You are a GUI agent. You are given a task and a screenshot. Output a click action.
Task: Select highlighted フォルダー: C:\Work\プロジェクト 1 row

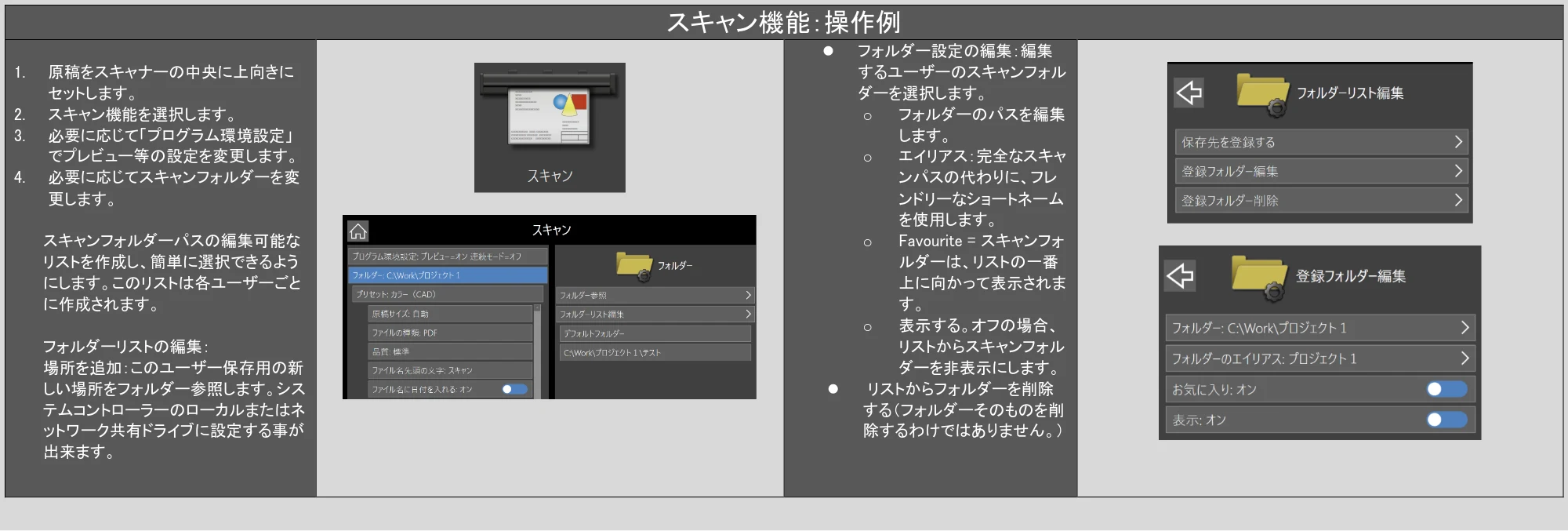pyautogui.click(x=447, y=275)
